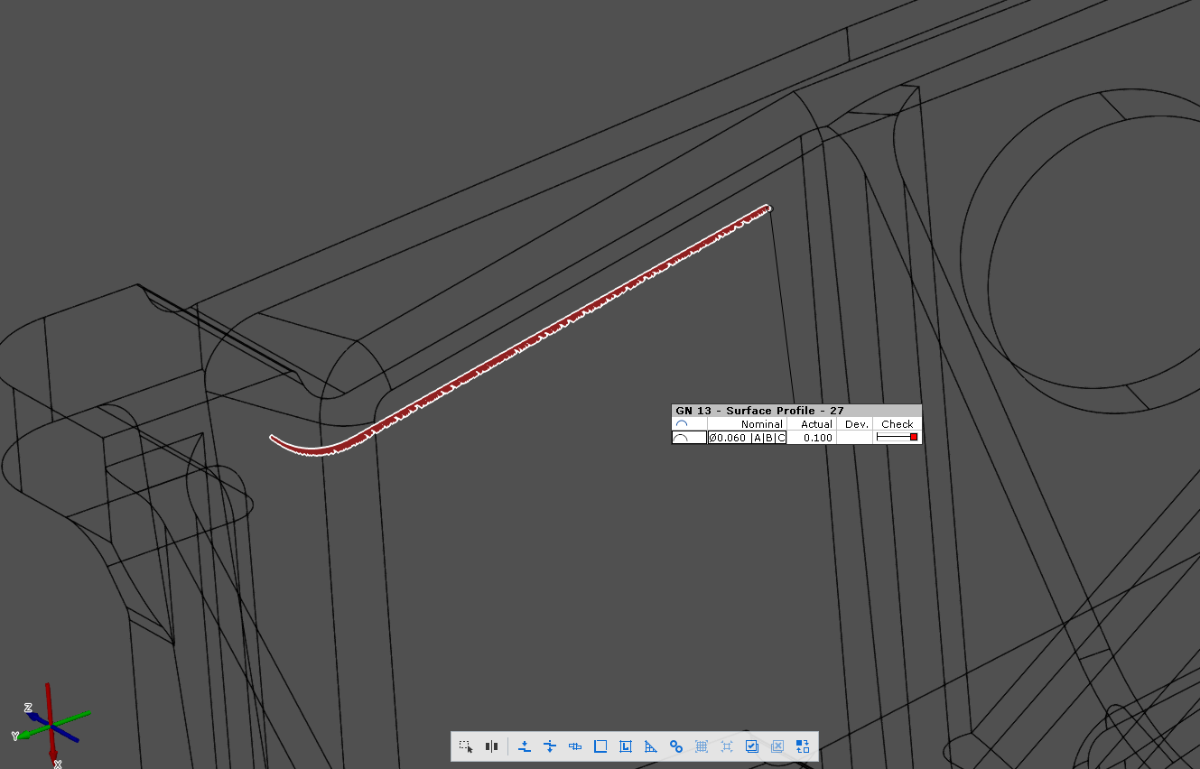
Task: Click the 0.100 actual value cell
Action: tap(818, 437)
